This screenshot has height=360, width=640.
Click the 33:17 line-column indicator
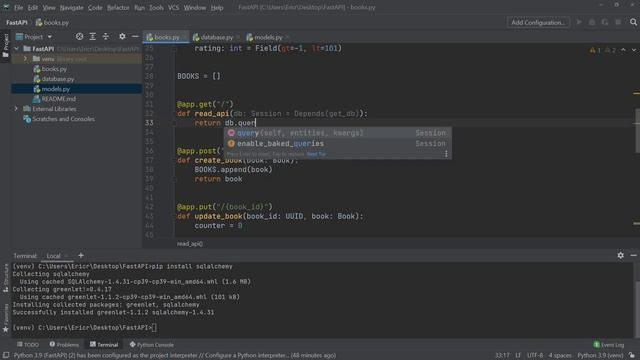(502, 356)
